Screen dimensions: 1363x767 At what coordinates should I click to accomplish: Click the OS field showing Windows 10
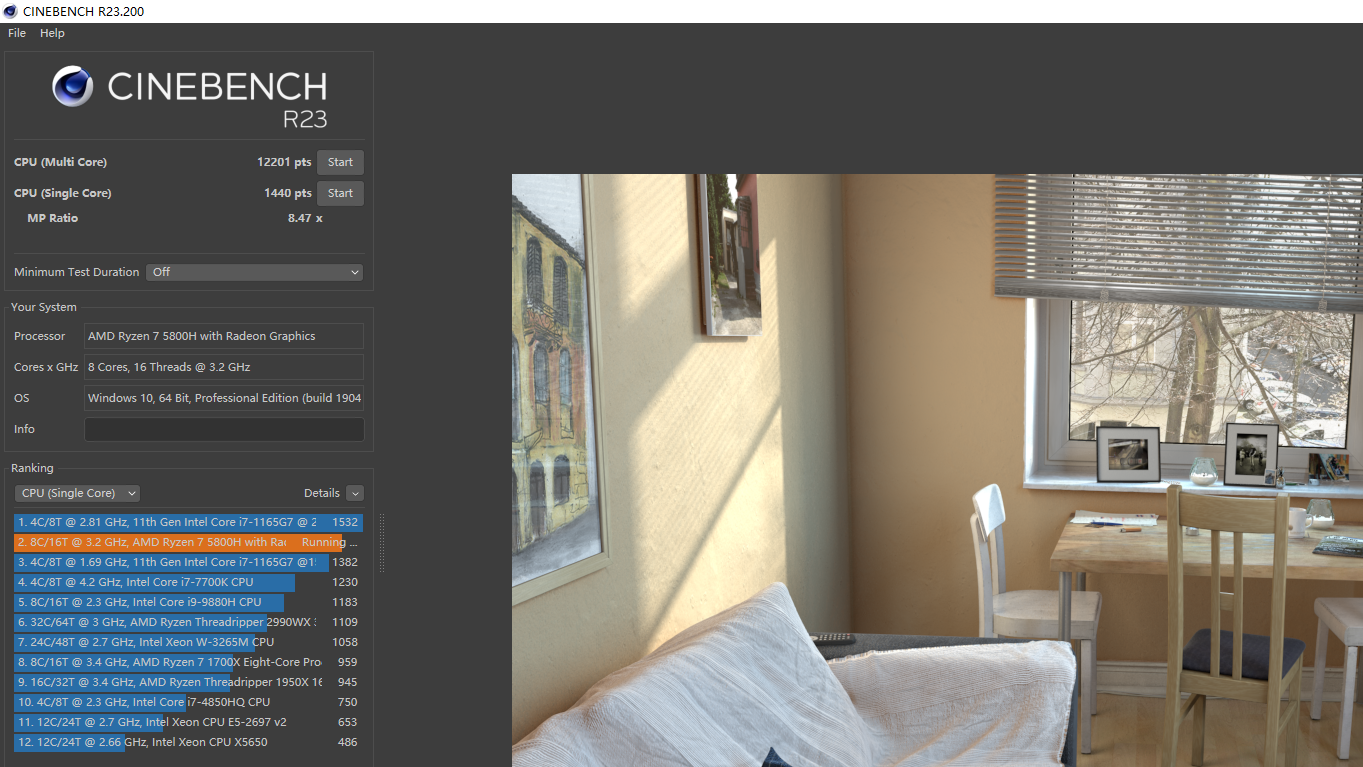click(224, 398)
